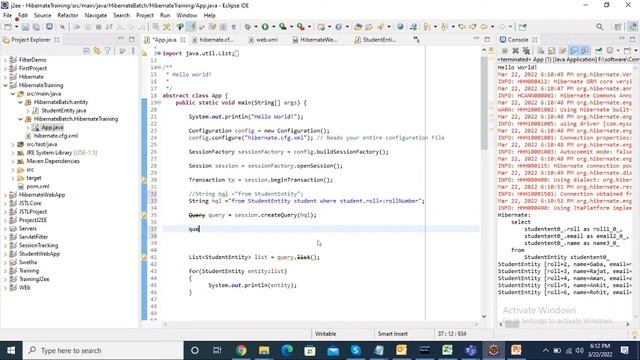
Task: Toggle Word Wrap in Console toolbar
Action: point(562,51)
